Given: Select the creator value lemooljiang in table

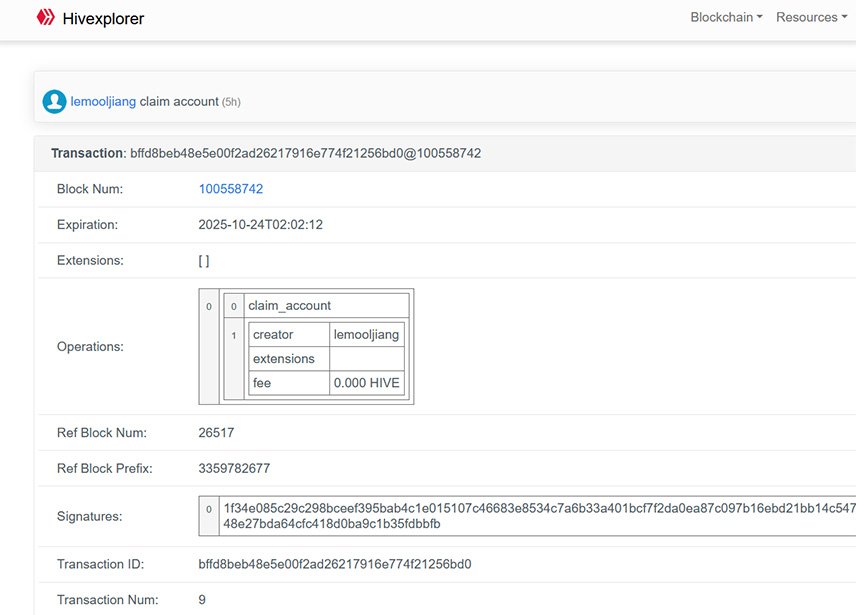Looking at the screenshot, I should (x=366, y=334).
